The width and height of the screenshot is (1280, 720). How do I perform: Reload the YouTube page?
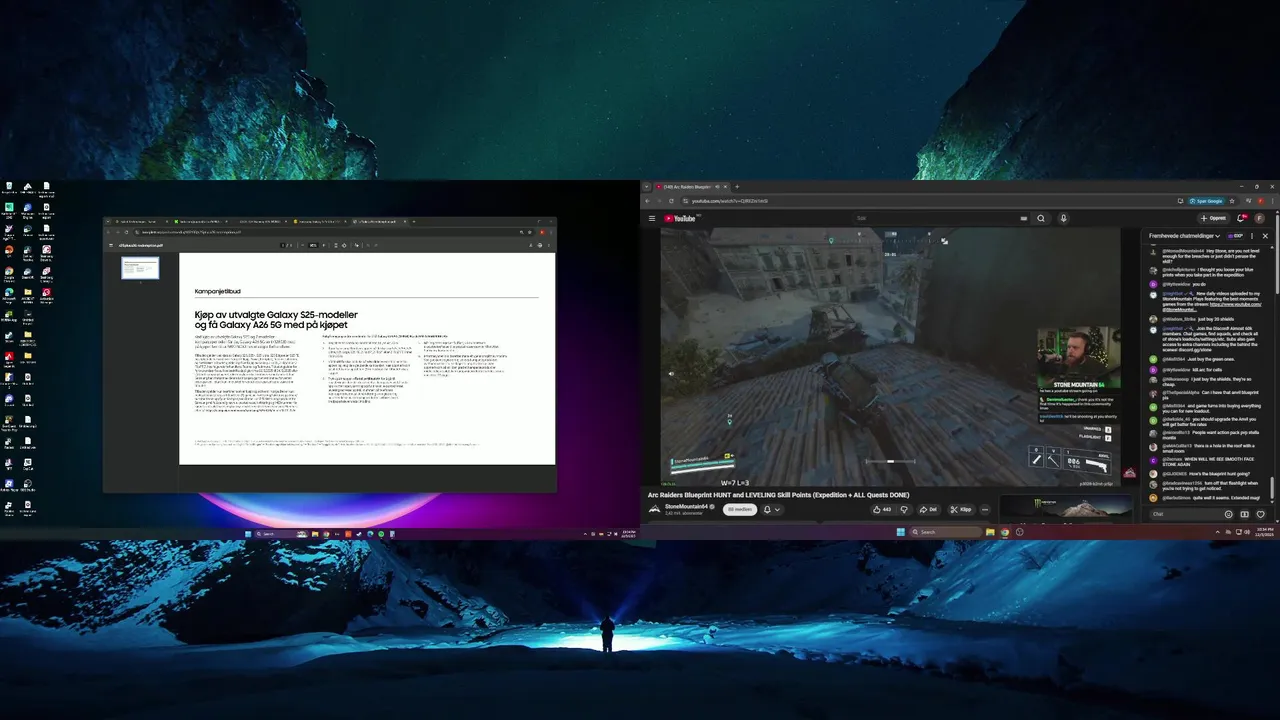click(x=671, y=201)
